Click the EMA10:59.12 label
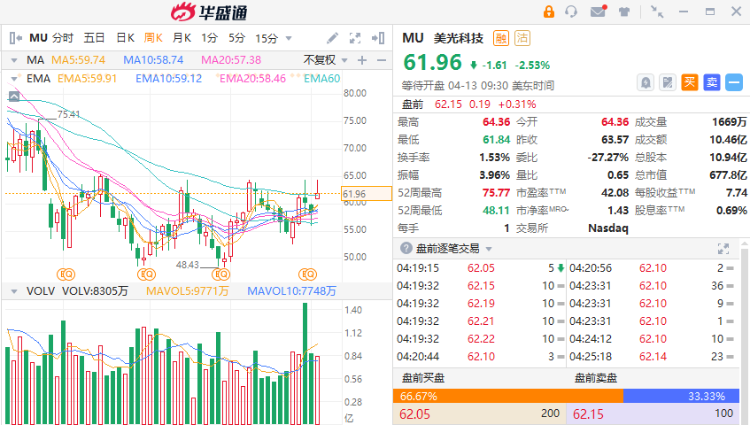750x425 pixels. pos(168,78)
